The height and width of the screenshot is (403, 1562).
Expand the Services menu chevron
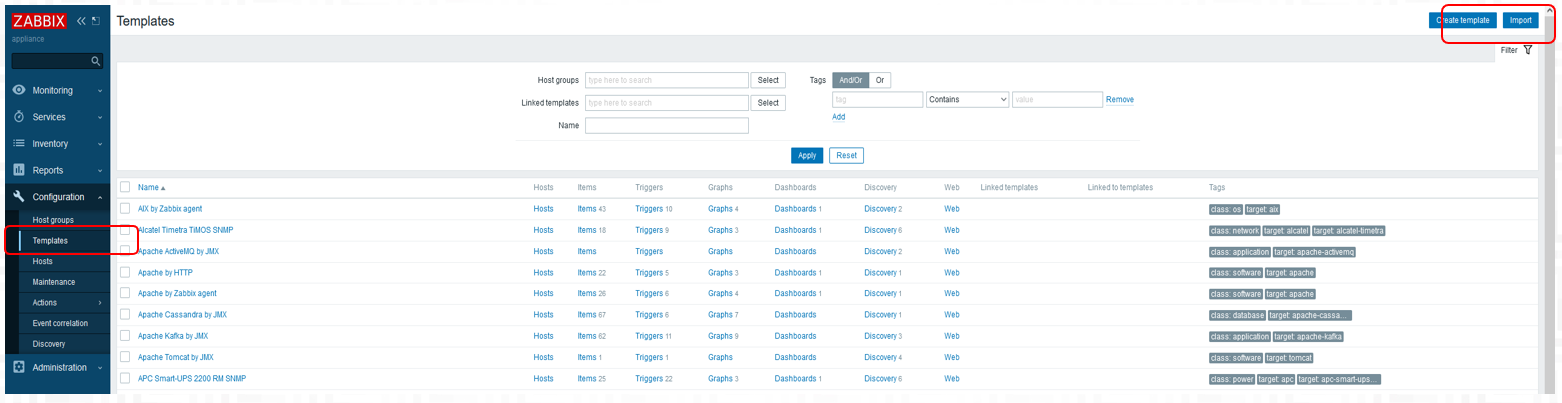coord(100,118)
